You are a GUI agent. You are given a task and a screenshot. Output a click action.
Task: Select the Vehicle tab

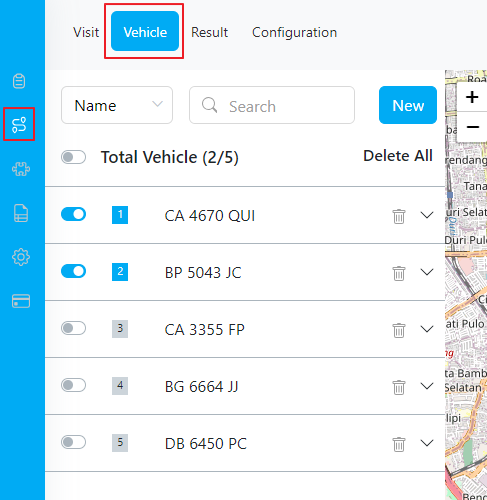click(x=145, y=31)
